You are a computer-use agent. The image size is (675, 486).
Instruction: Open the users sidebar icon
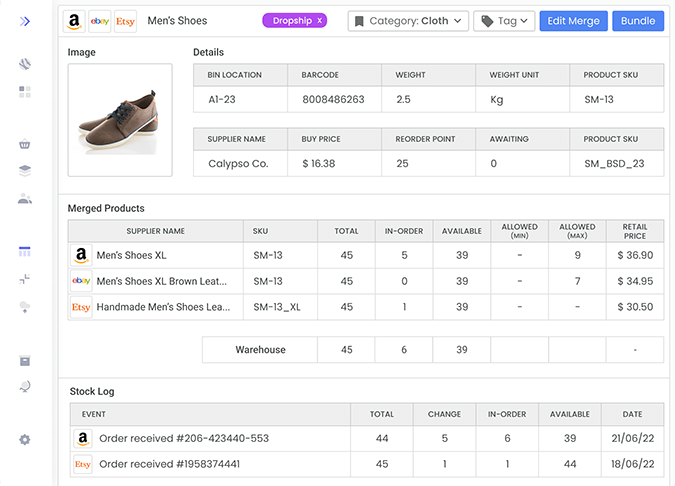coord(25,198)
